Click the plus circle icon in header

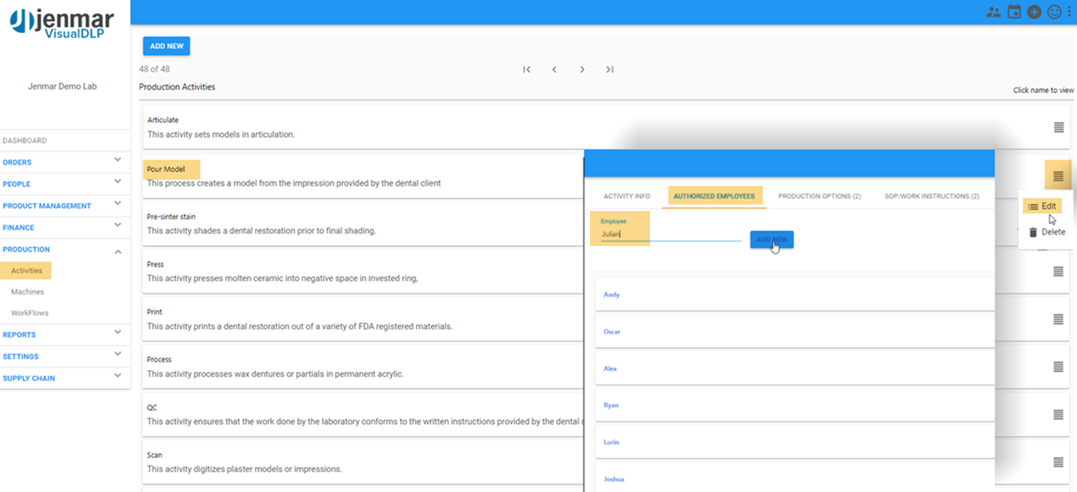tap(1034, 12)
